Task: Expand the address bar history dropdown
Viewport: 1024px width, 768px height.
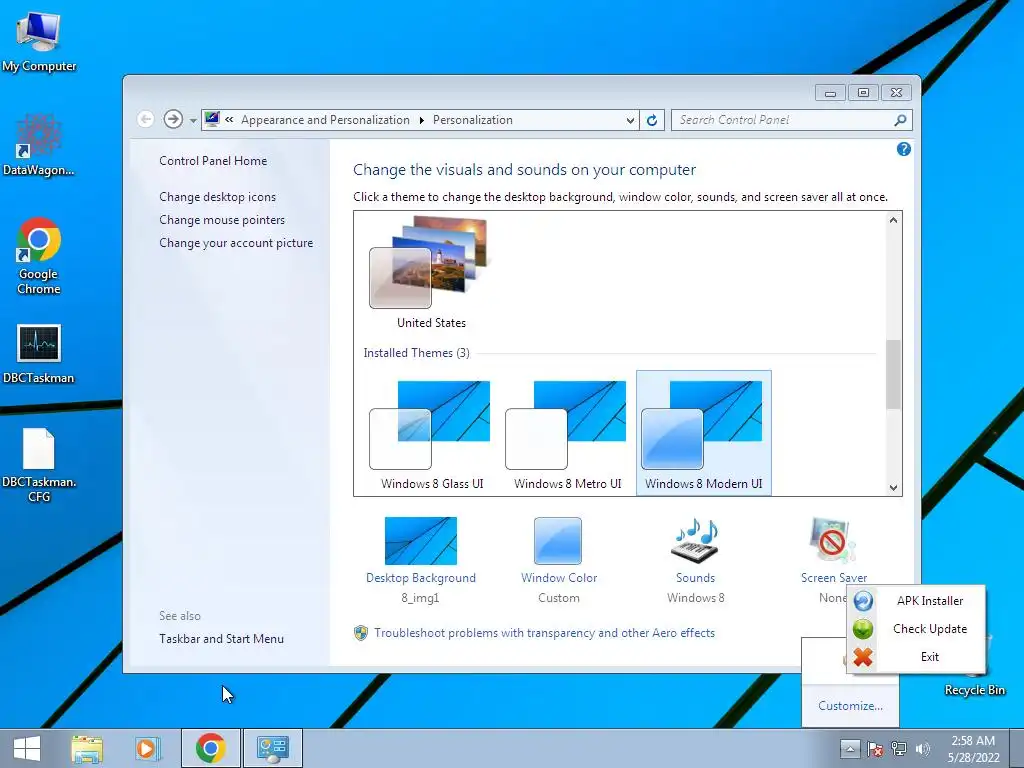Action: 630,120
